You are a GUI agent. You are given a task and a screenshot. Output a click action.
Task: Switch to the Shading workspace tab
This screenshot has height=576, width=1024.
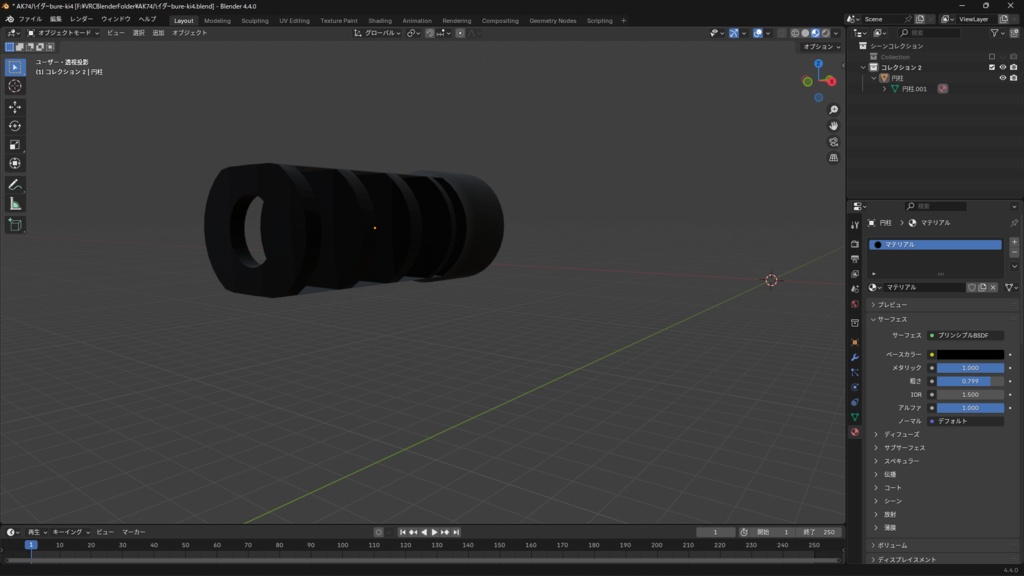tap(380, 21)
